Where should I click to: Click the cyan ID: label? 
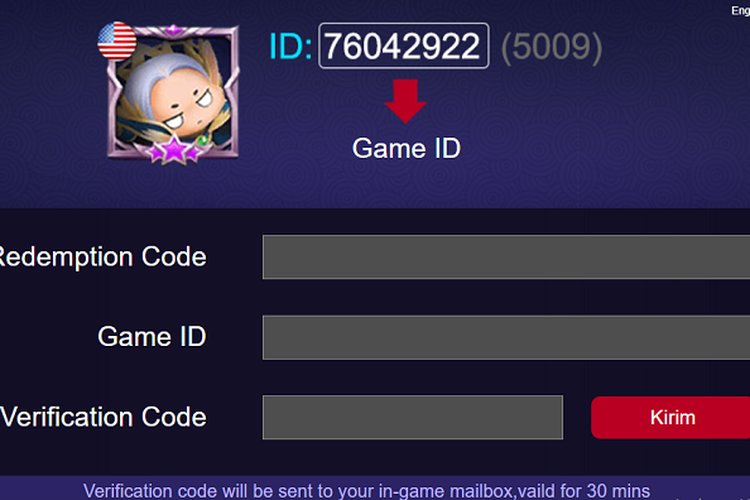(x=291, y=46)
